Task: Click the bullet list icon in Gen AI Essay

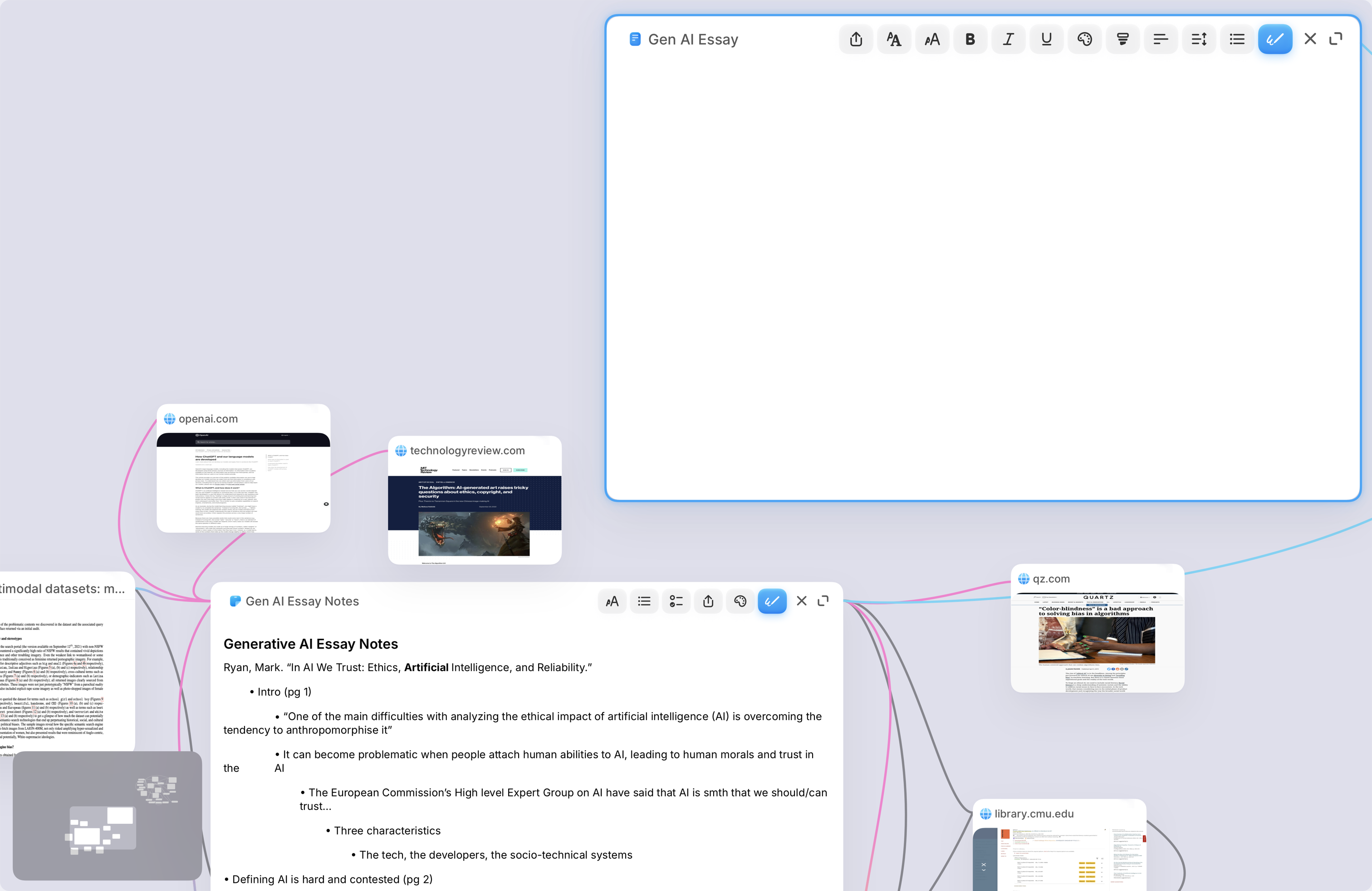Action: [1236, 39]
